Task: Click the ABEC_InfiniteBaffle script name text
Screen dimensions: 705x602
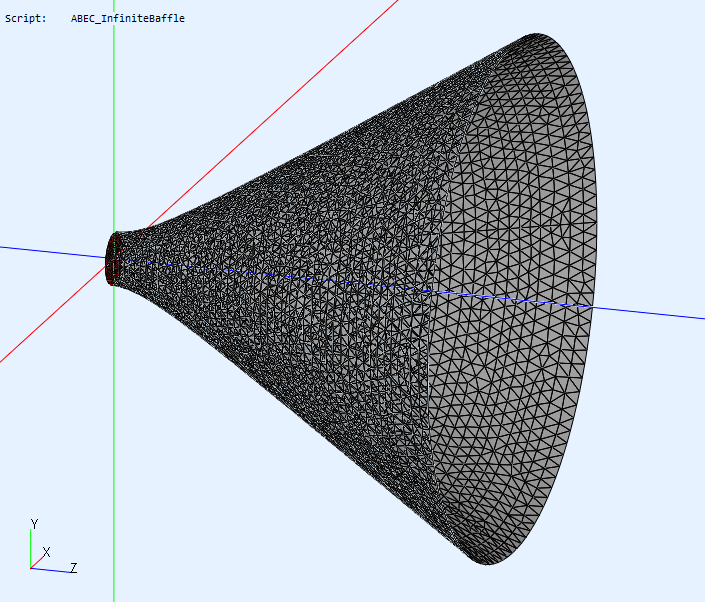Action: 128,18
